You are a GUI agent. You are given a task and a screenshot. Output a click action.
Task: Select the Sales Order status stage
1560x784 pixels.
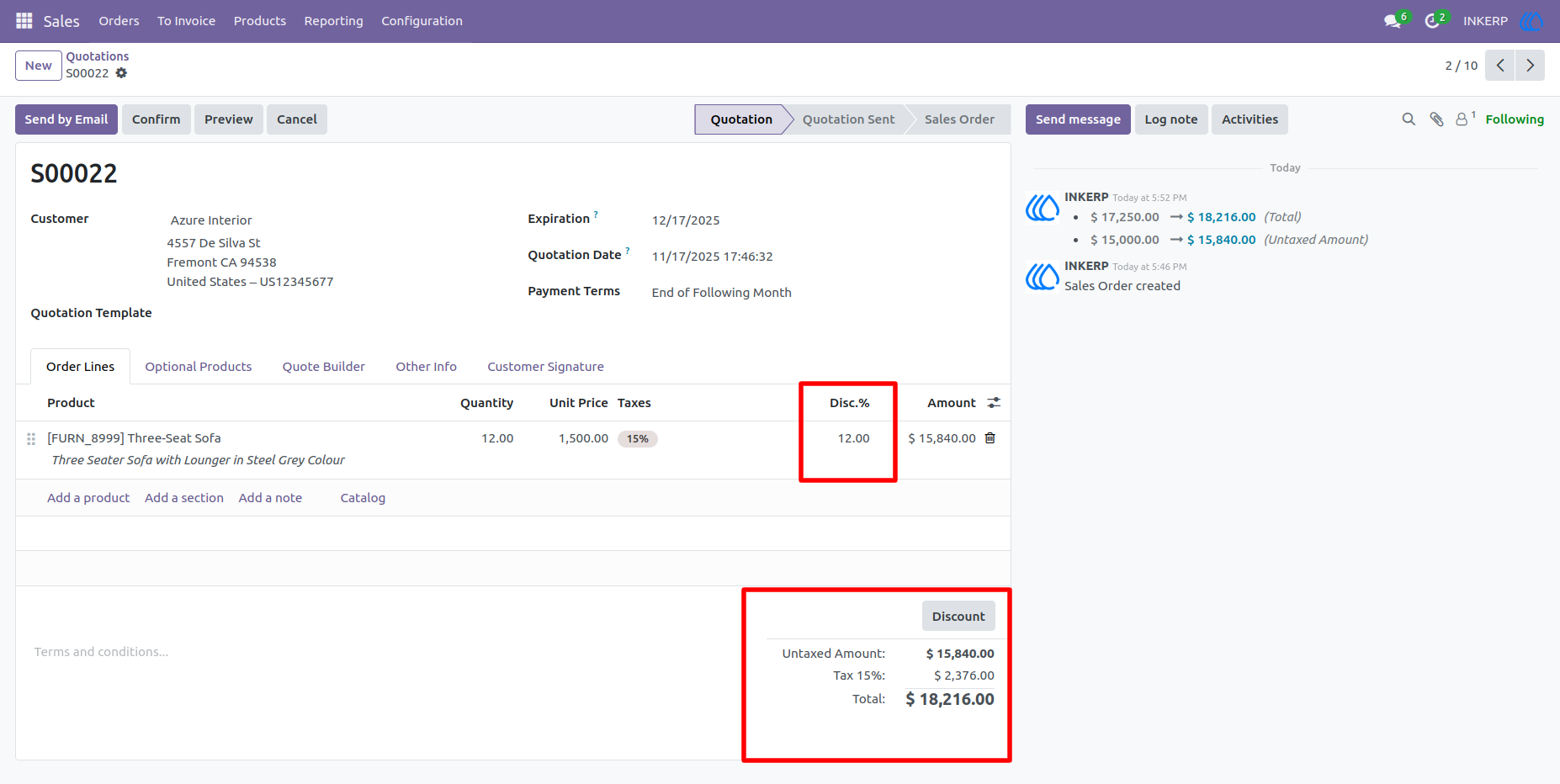959,119
